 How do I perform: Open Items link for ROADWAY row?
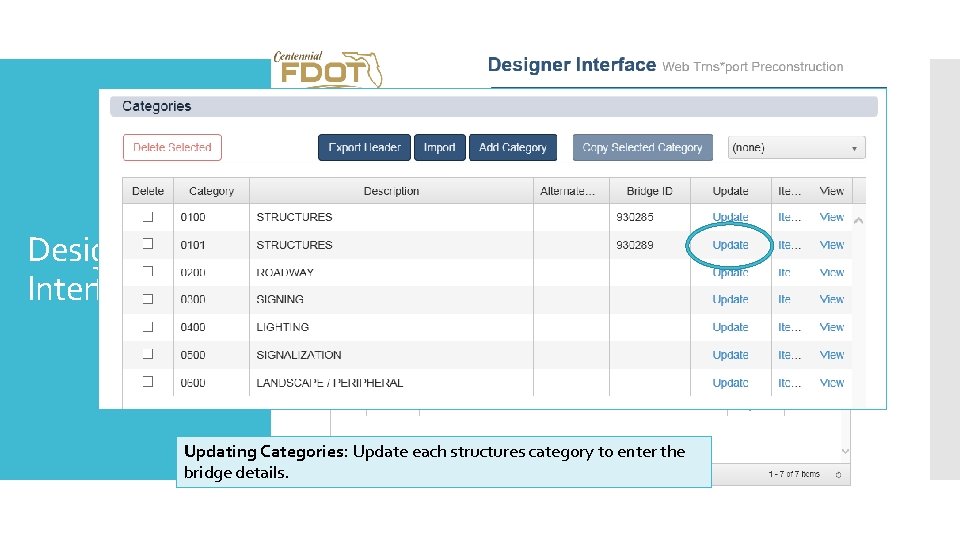(785, 272)
